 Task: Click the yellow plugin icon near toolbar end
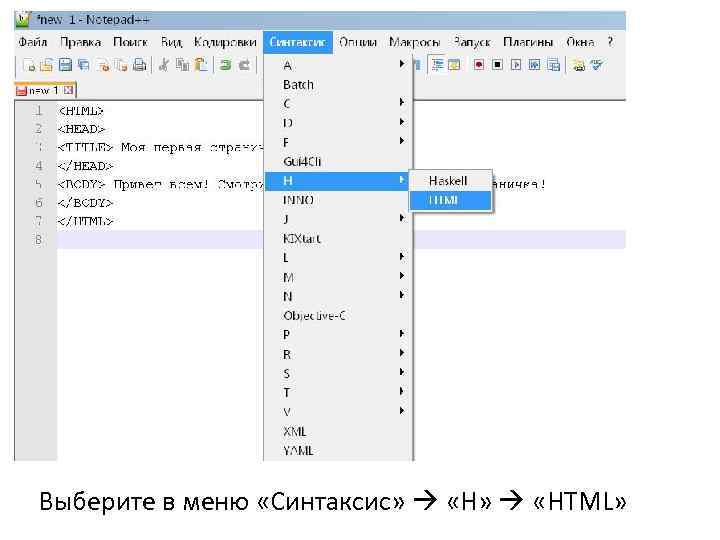579,65
